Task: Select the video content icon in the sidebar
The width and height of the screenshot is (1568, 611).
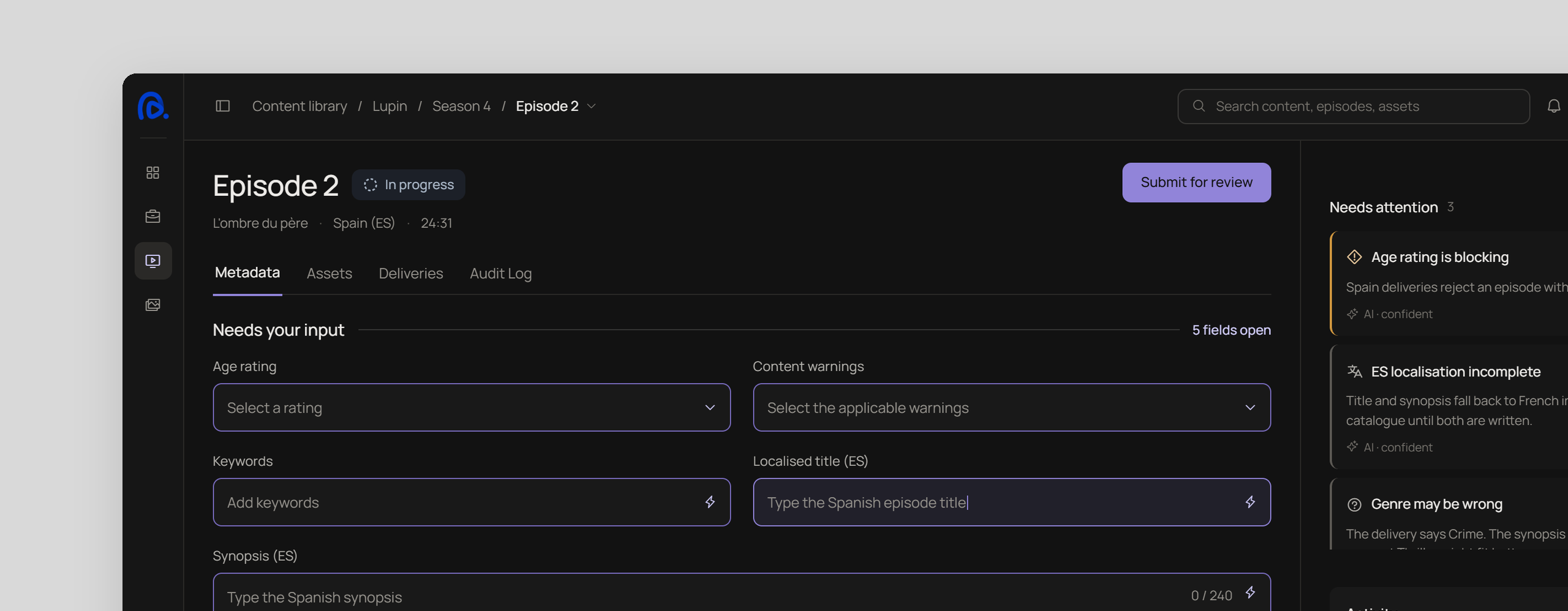Action: (x=153, y=261)
